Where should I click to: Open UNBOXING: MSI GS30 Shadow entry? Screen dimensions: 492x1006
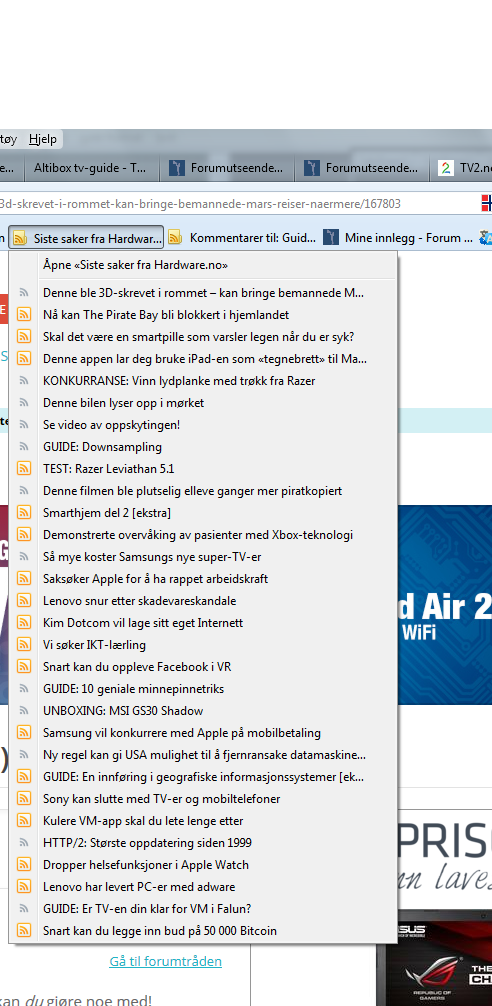(203, 711)
